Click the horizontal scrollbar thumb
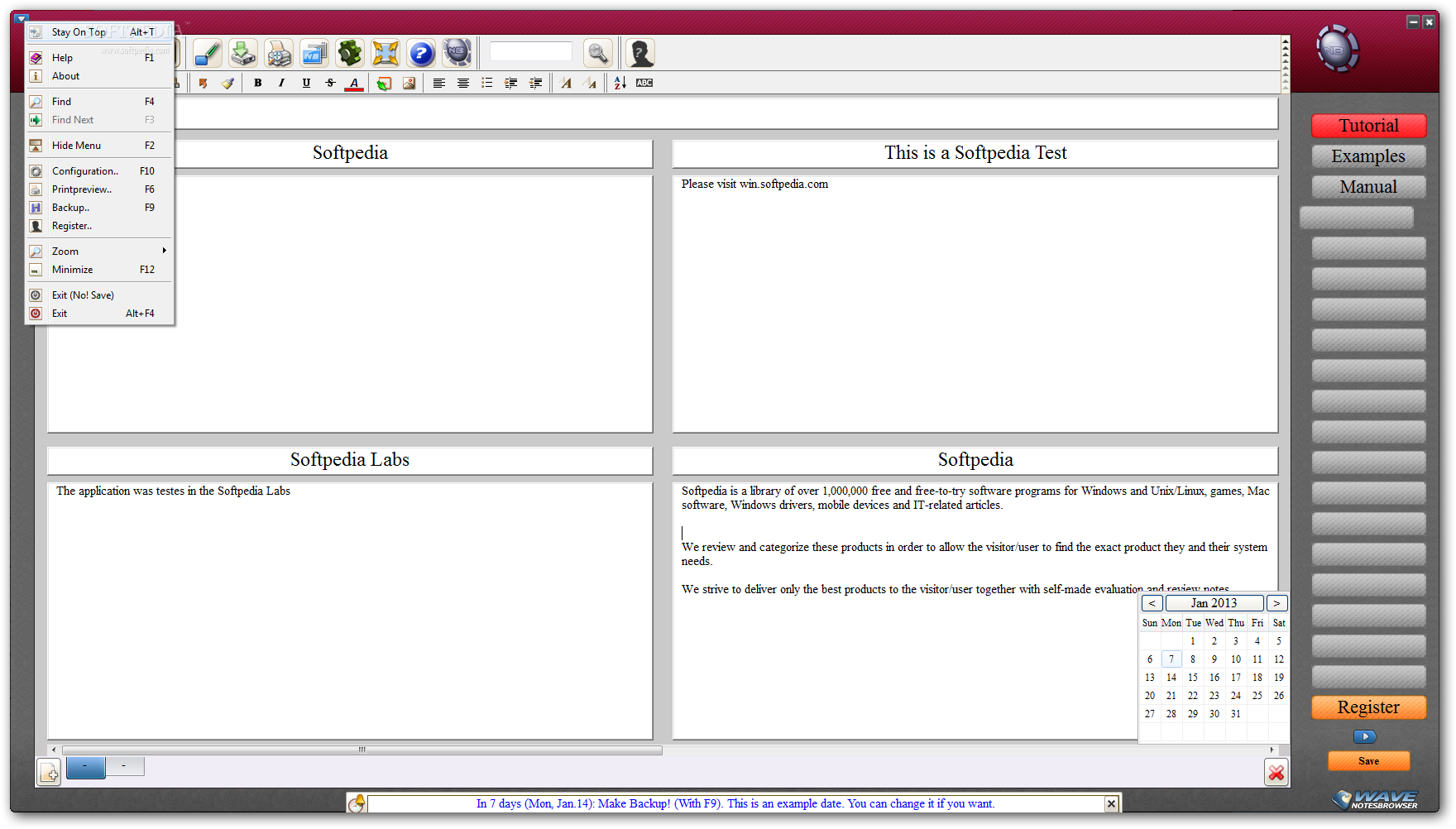The image size is (1456, 829). 362,750
